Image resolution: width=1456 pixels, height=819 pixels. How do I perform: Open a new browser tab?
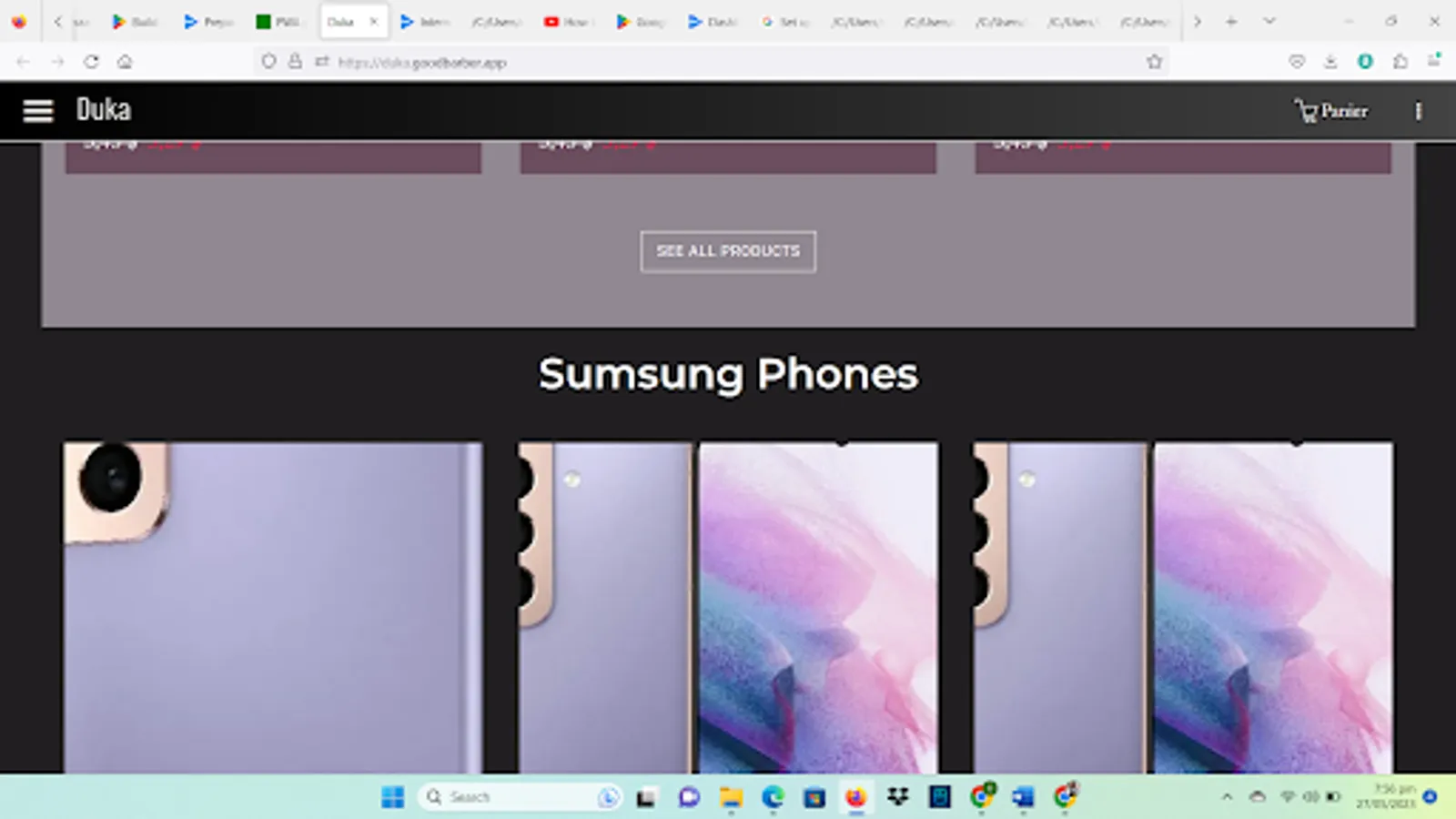[1231, 22]
